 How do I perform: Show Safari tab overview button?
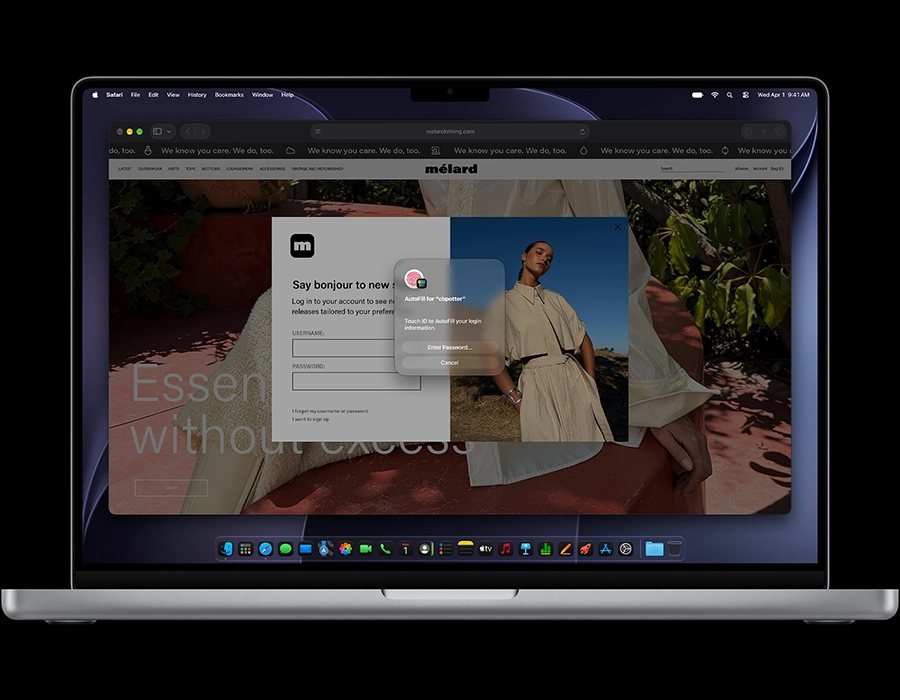click(779, 131)
